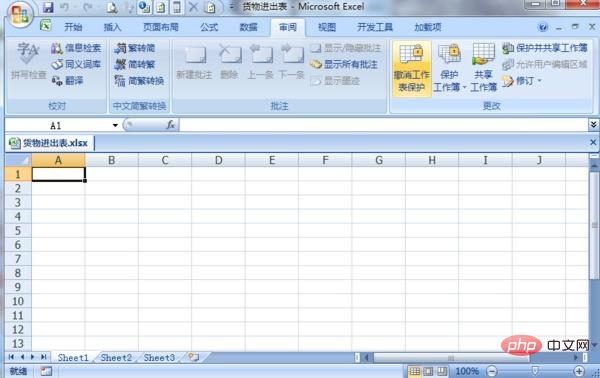Open the 加载项 ribbon tab
This screenshot has width=600, height=378.
coord(428,27)
